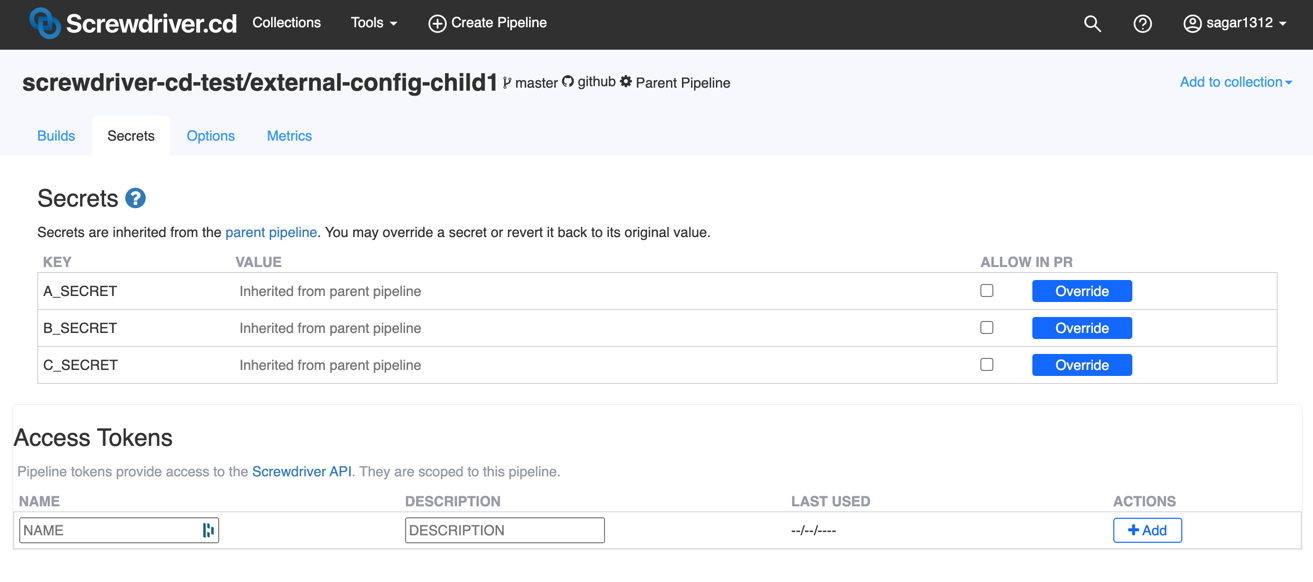Screen dimensions: 1313x582
Task: Override the B_SECRET value
Action: (1082, 328)
